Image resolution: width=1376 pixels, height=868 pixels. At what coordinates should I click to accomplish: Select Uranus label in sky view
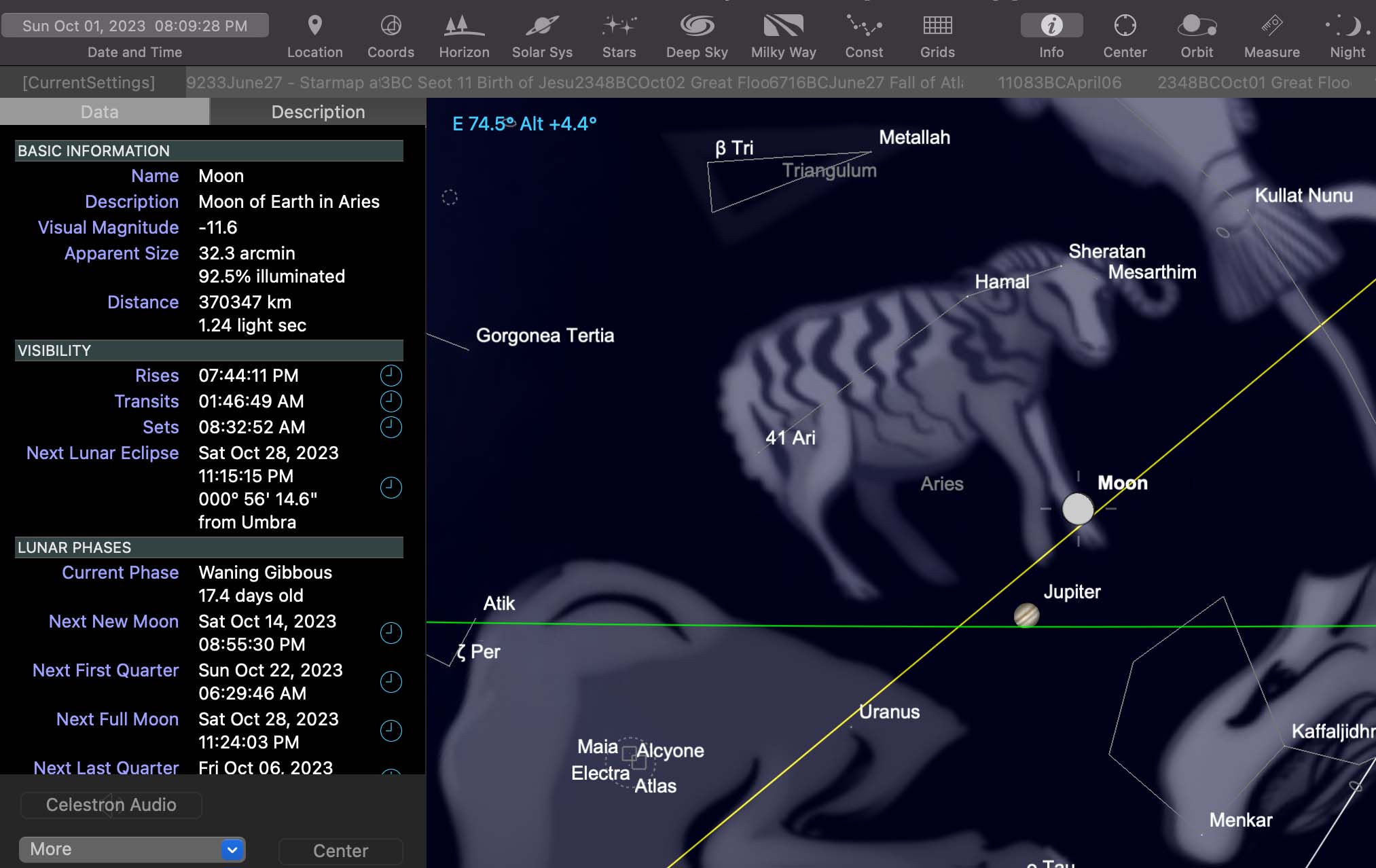click(889, 712)
